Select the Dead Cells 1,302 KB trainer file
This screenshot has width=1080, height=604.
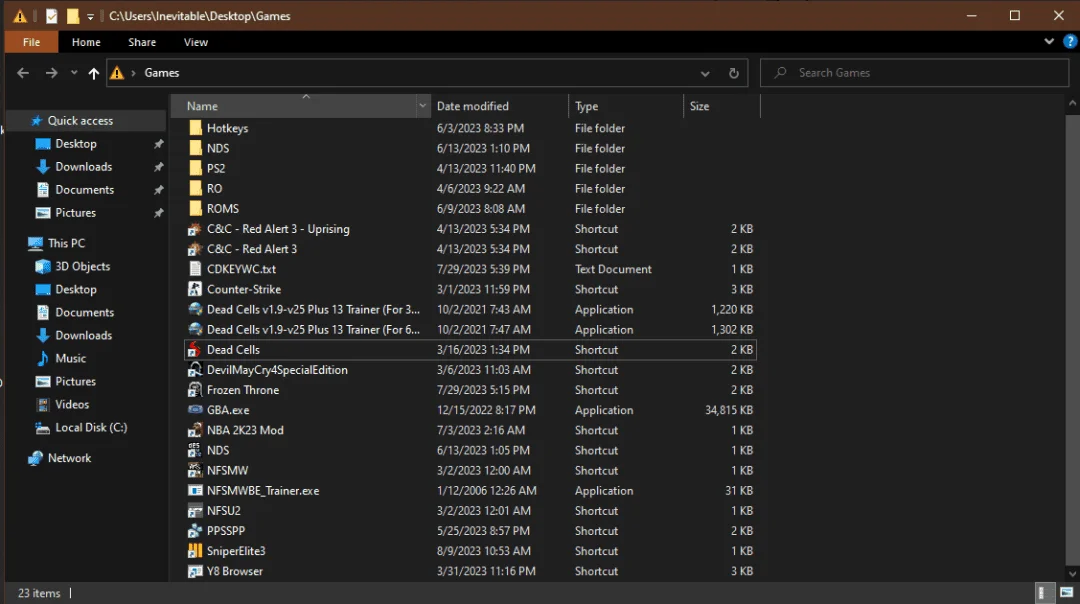pos(470,330)
